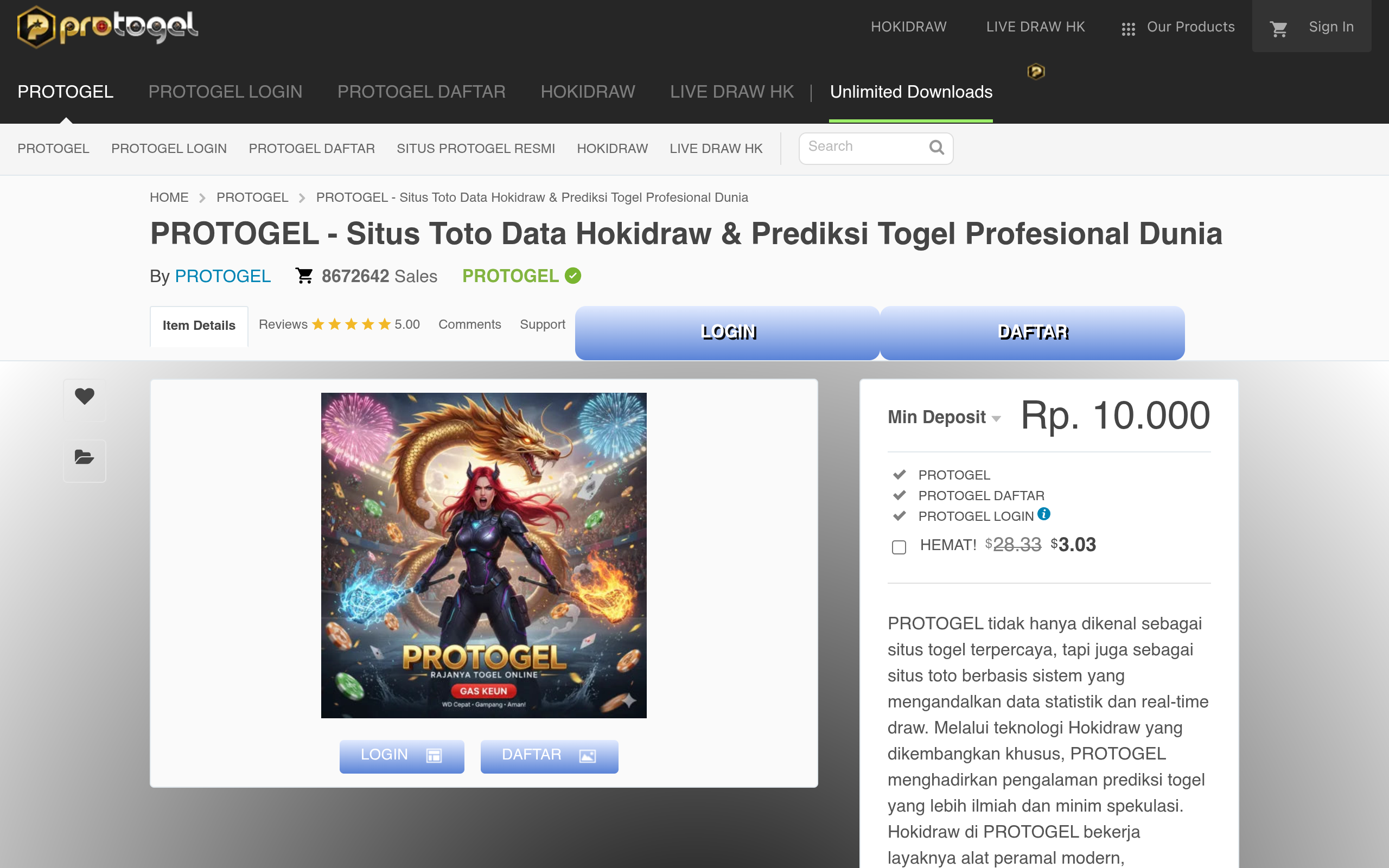
Task: Click the LOGIN button below the image
Action: (x=402, y=756)
